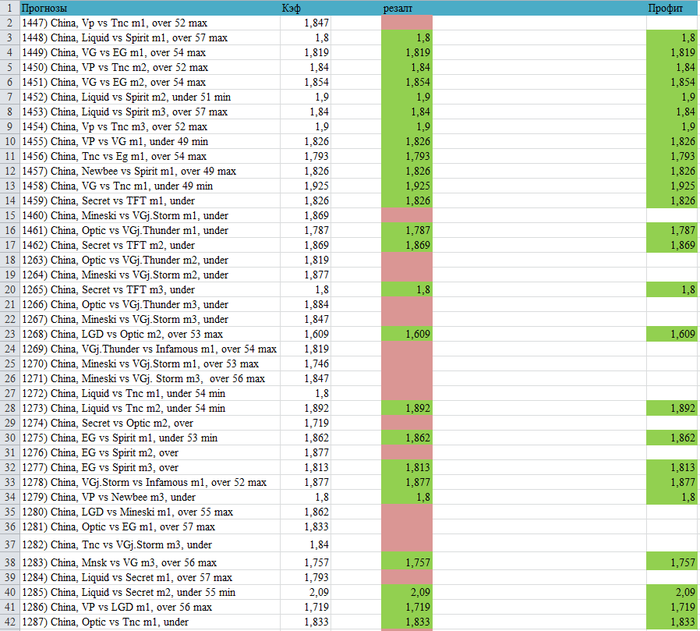700x631 pixels.
Task: Click cell '1277) China, EG vs Spirit m3, over'
Action: coord(150,467)
